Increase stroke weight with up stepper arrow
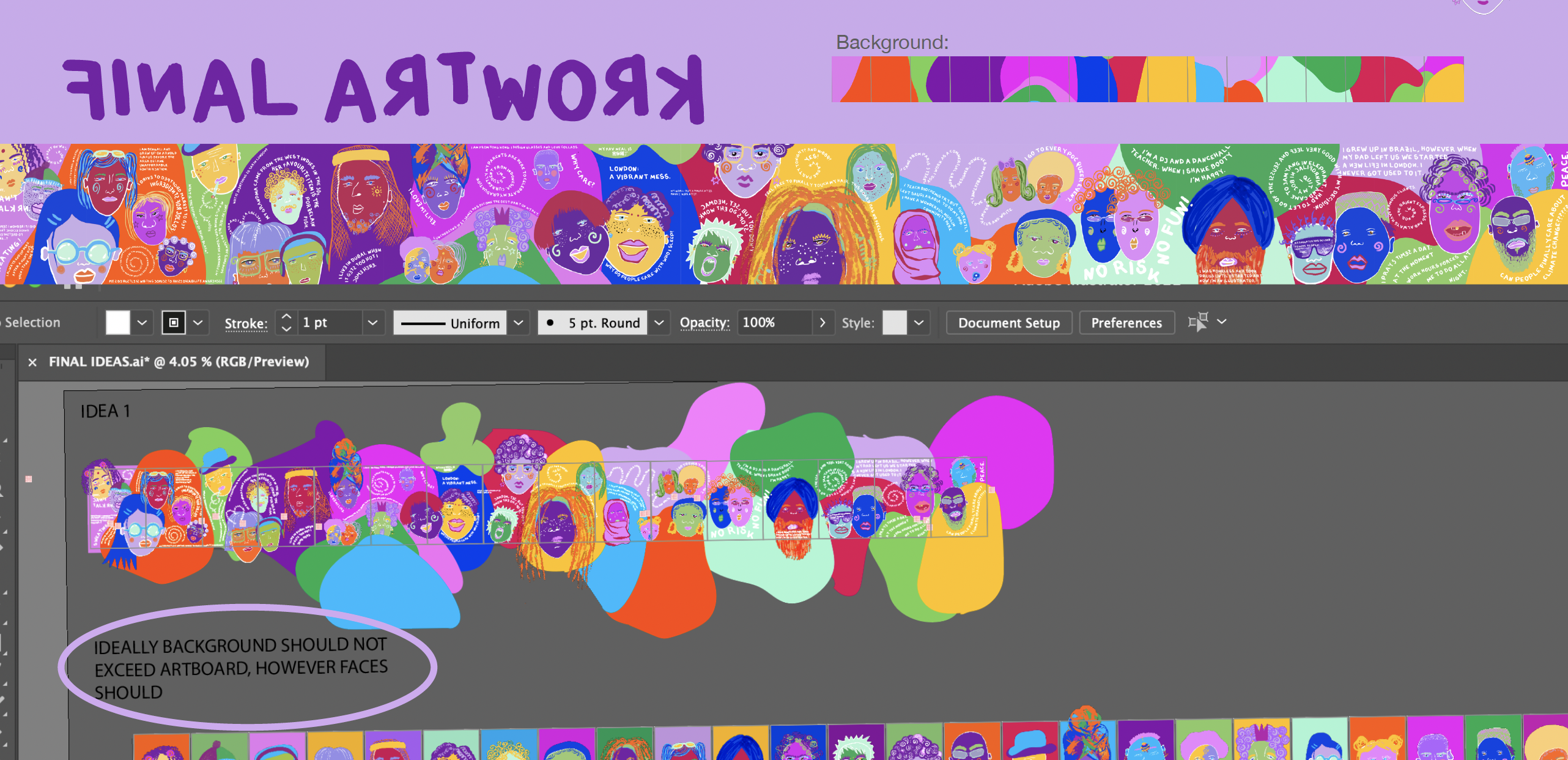1568x760 pixels. (x=286, y=316)
